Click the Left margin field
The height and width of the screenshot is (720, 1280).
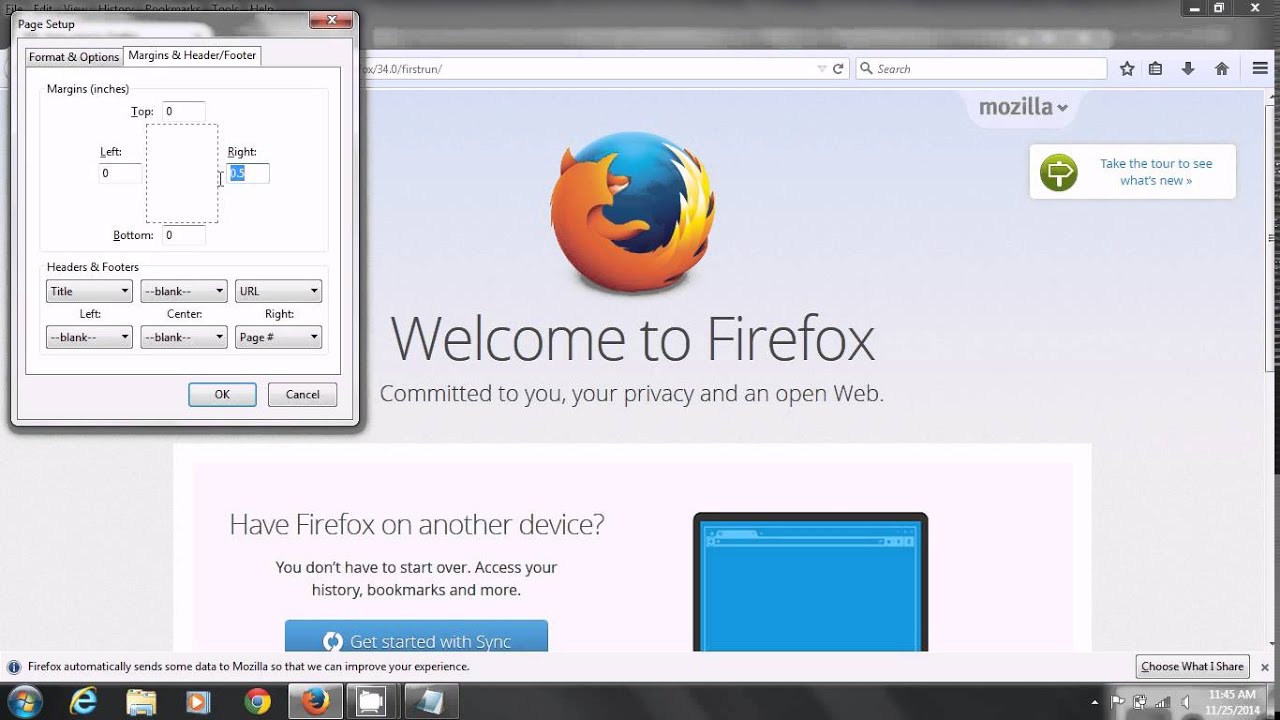coord(120,173)
